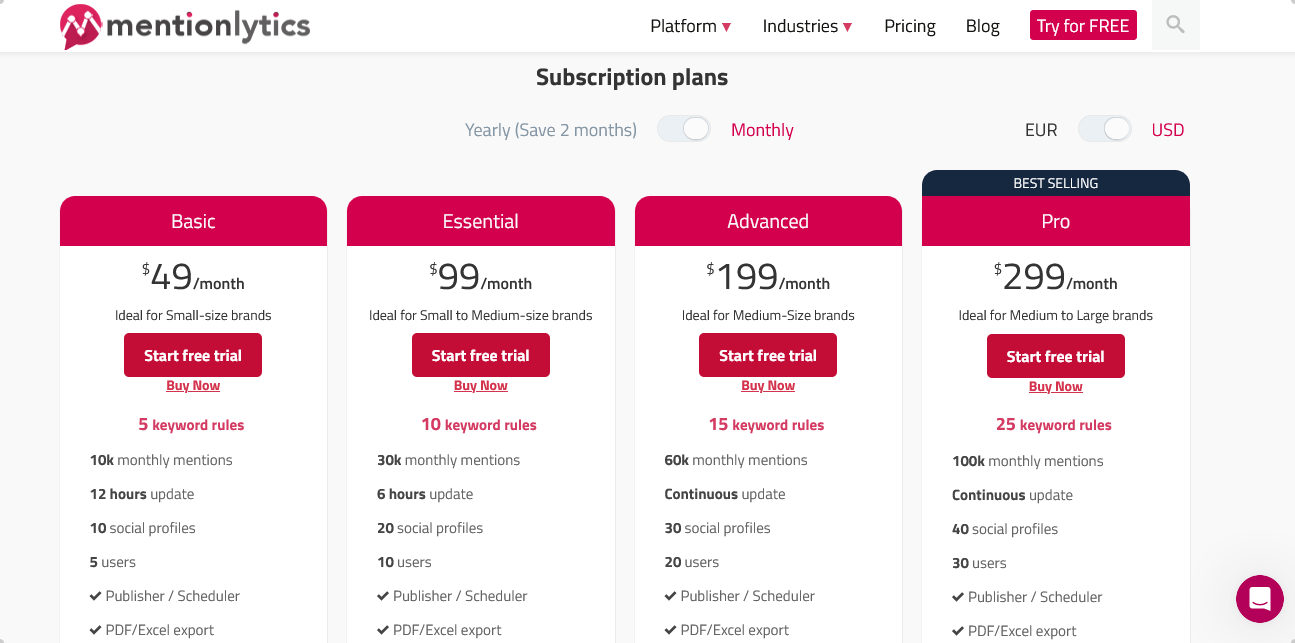Toggle the Yearly/Monthly billing switch
Image resolution: width=1295 pixels, height=643 pixels.
click(684, 129)
